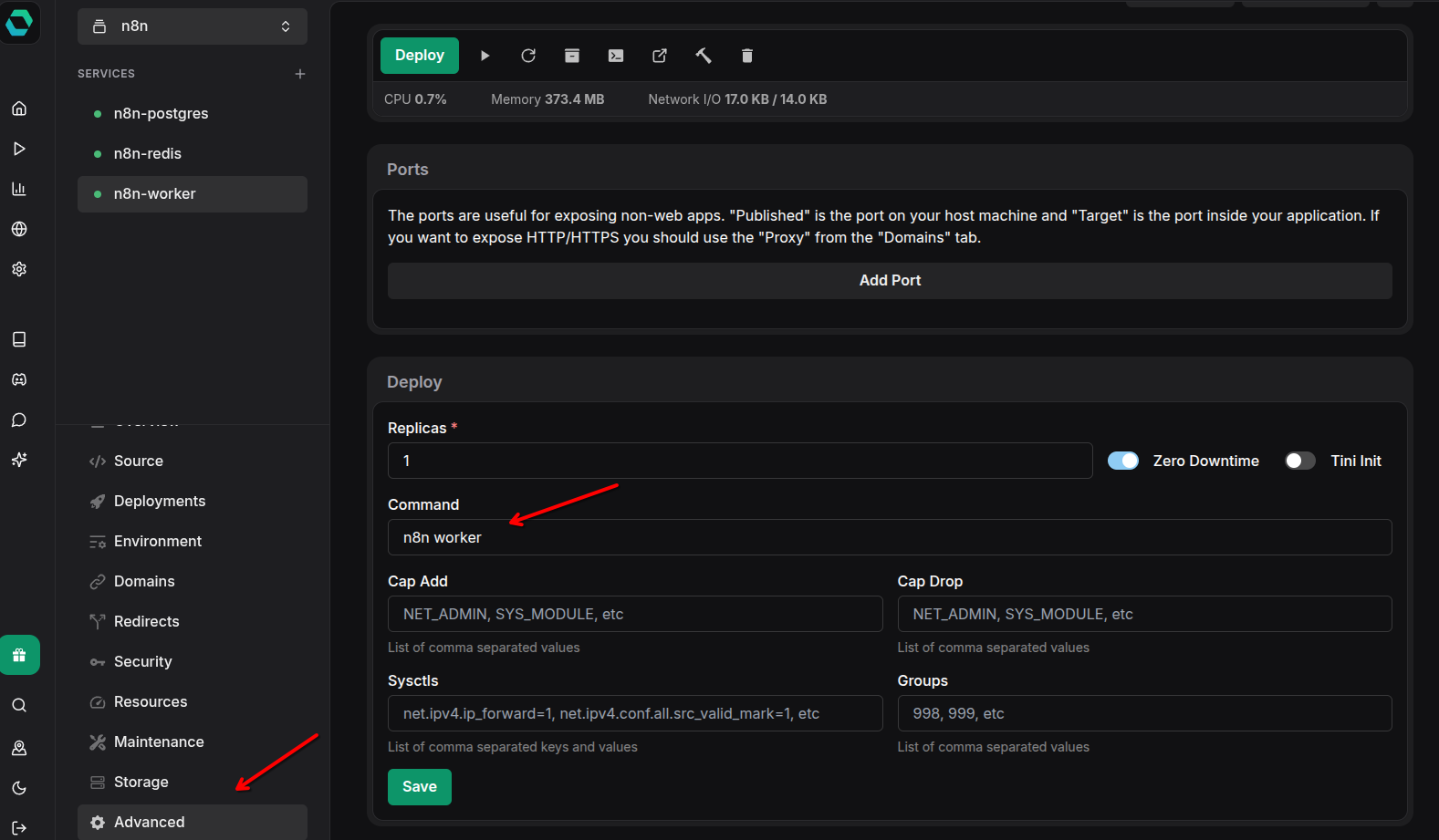Open the Redirects tab
Image resolution: width=1439 pixels, height=840 pixels.
tap(193, 622)
